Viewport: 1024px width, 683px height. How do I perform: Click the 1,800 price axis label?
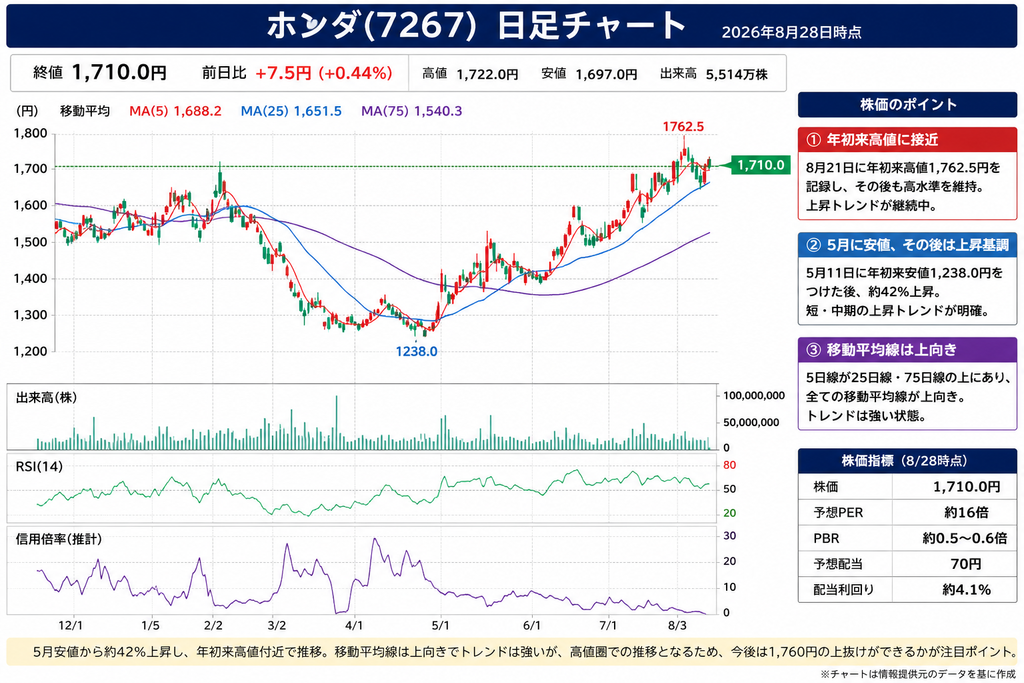coord(31,133)
